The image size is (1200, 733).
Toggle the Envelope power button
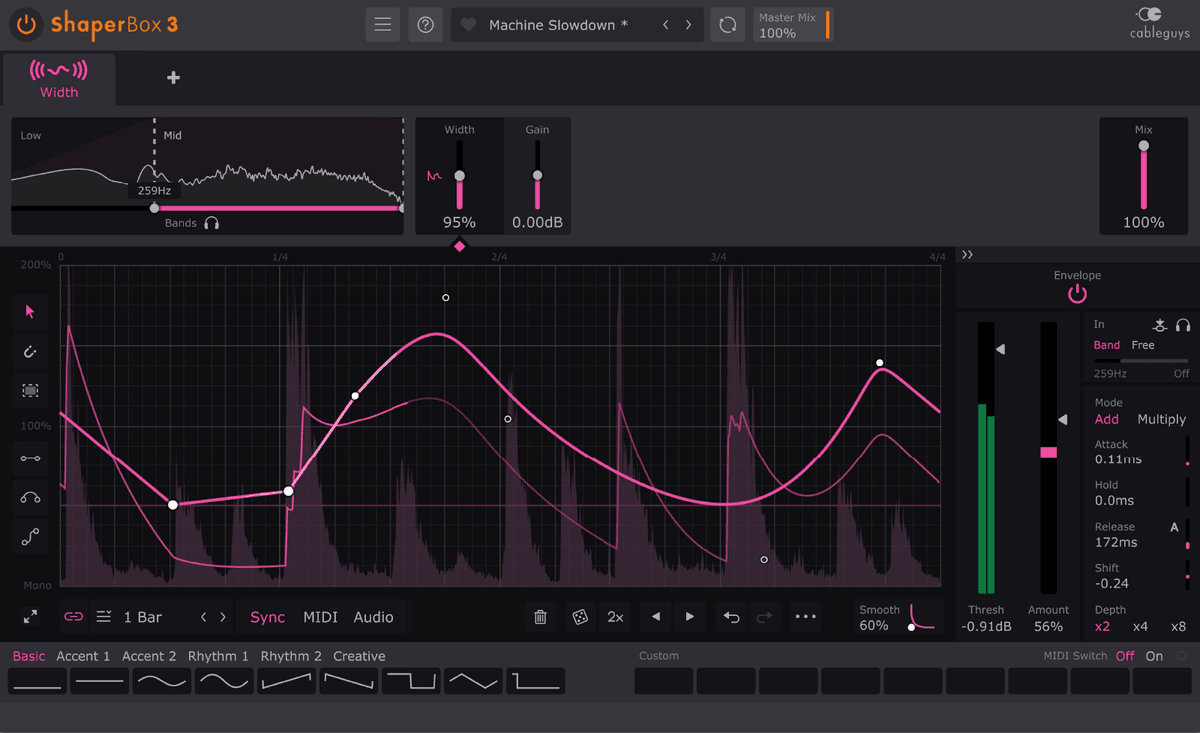1077,293
